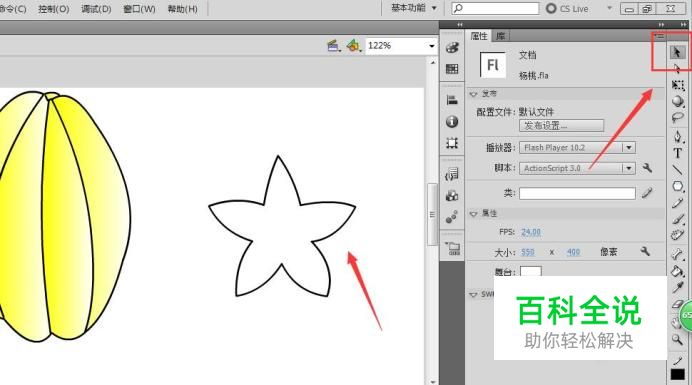Select the Text tool
Screen dimensions: 692x385
(677, 153)
